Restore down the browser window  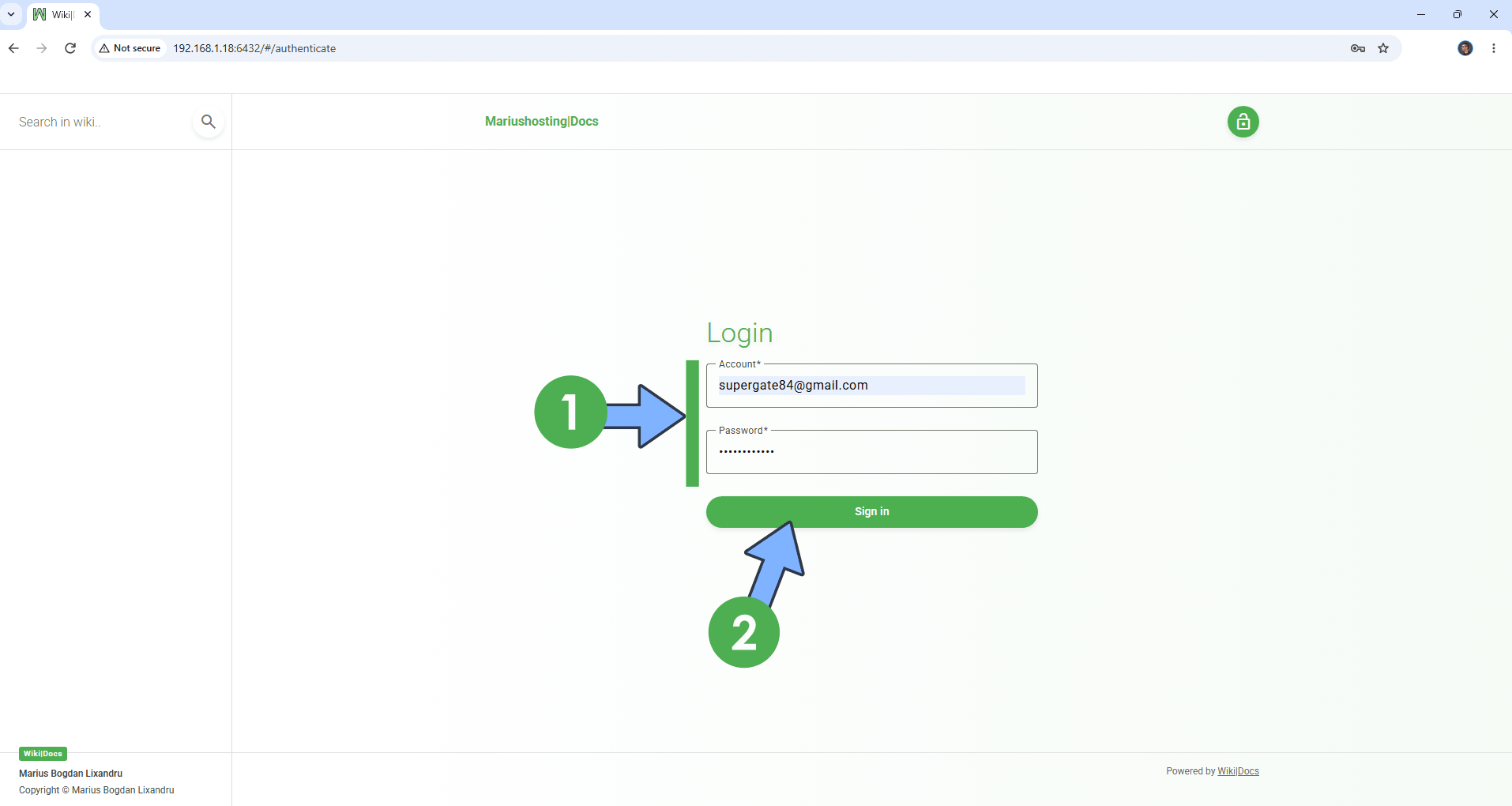click(x=1457, y=14)
